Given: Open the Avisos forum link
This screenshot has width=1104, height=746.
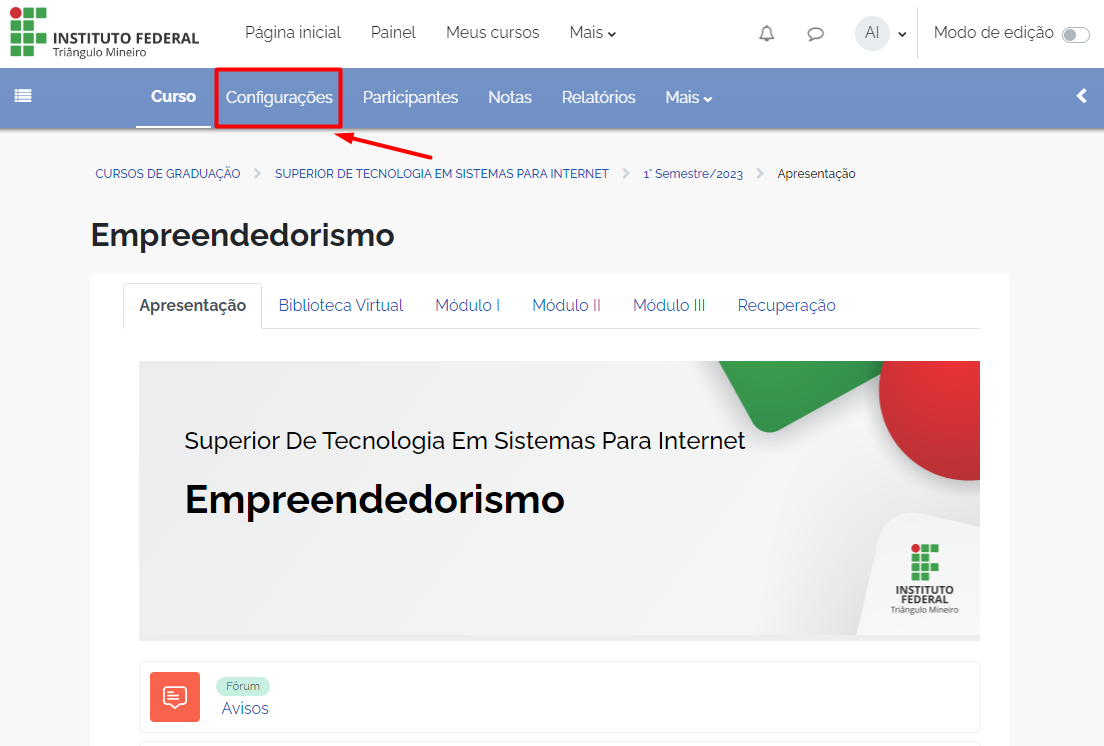Looking at the screenshot, I should (245, 708).
